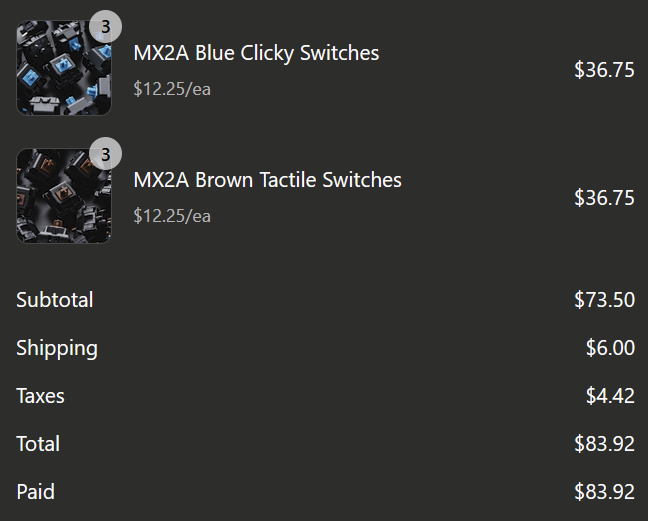Open the MX2A Blue Clicky Switches title

click(x=256, y=53)
